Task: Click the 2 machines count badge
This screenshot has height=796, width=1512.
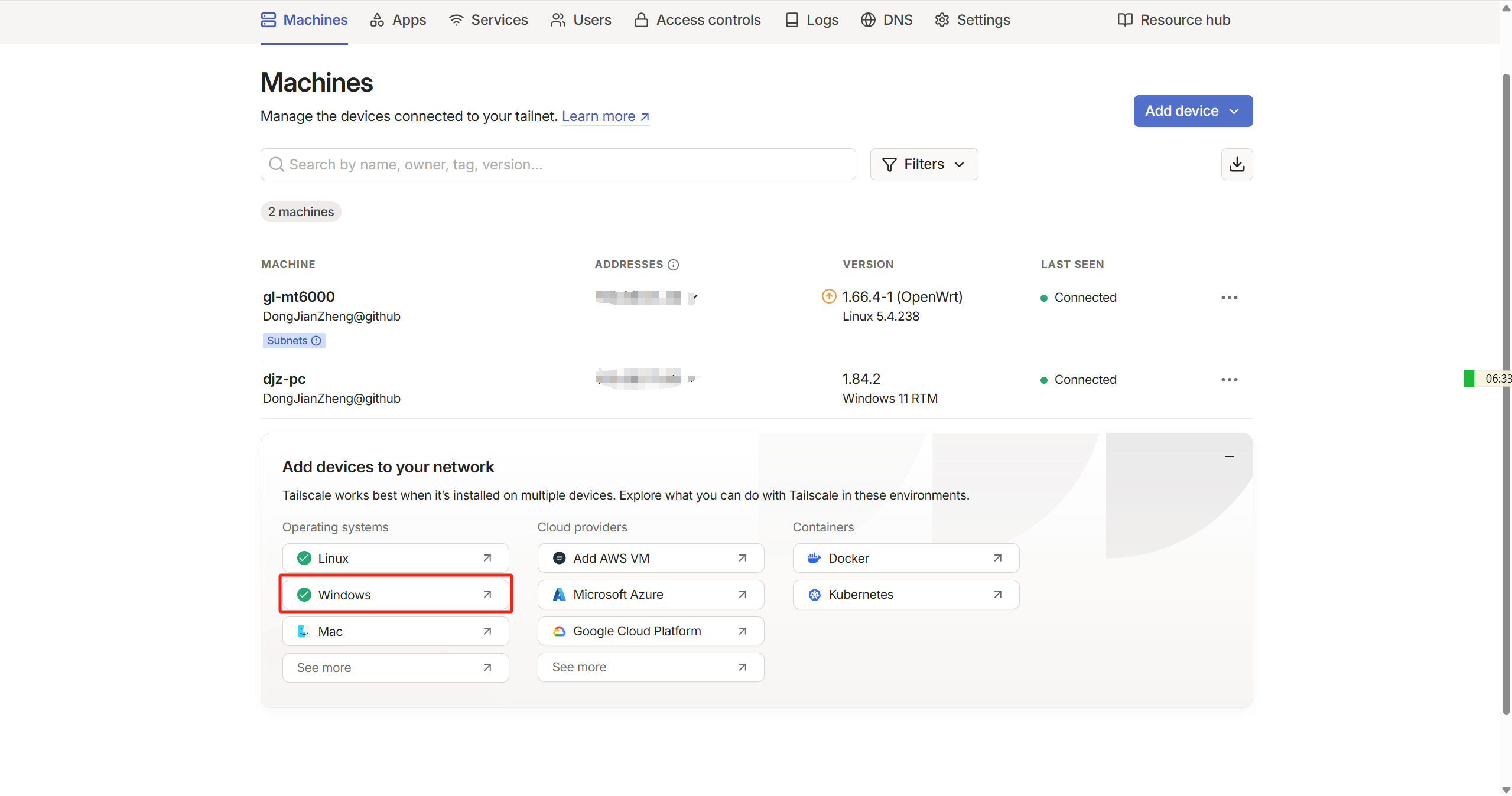Action: coord(301,212)
